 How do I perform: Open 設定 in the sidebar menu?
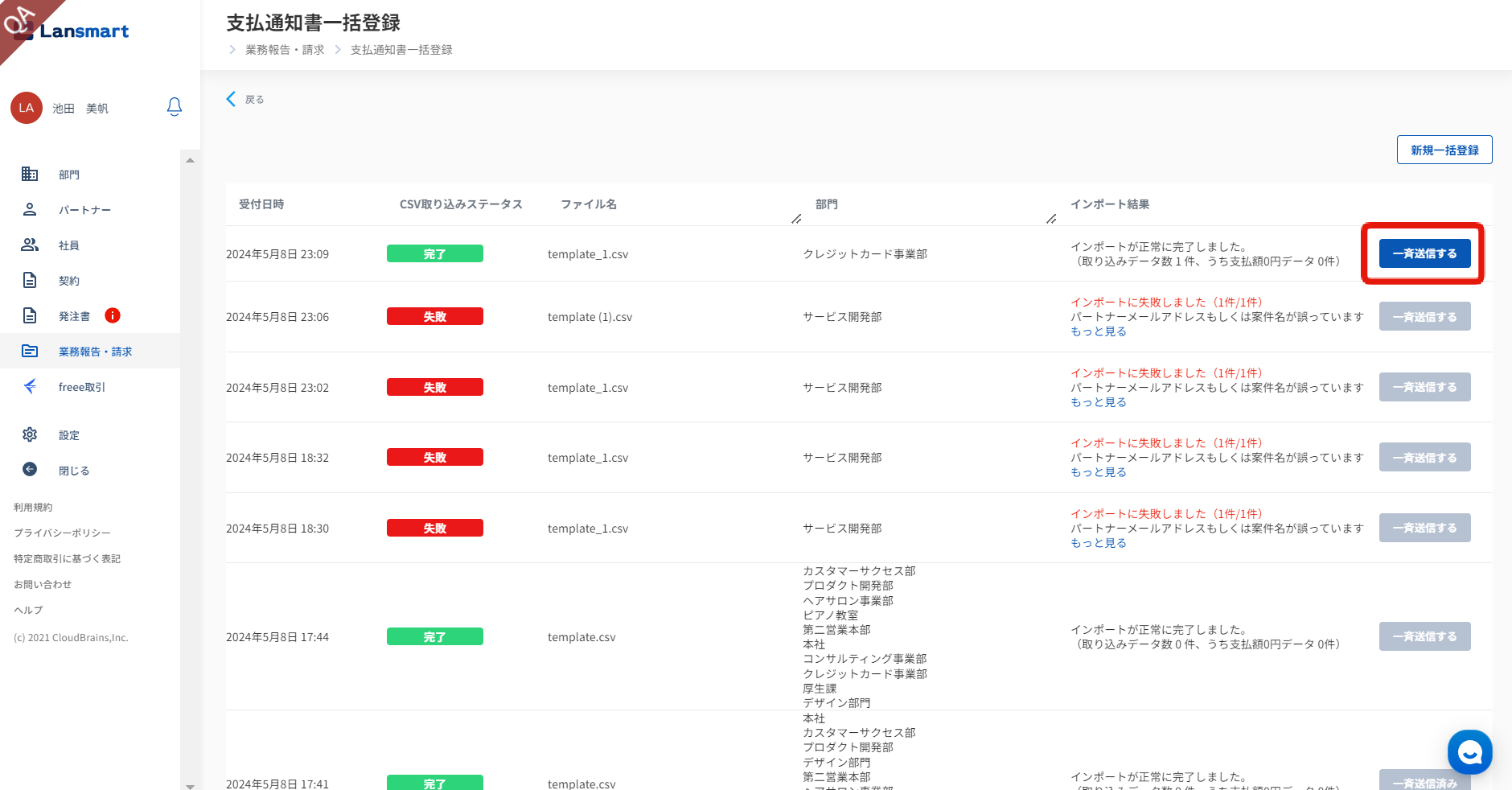(69, 435)
